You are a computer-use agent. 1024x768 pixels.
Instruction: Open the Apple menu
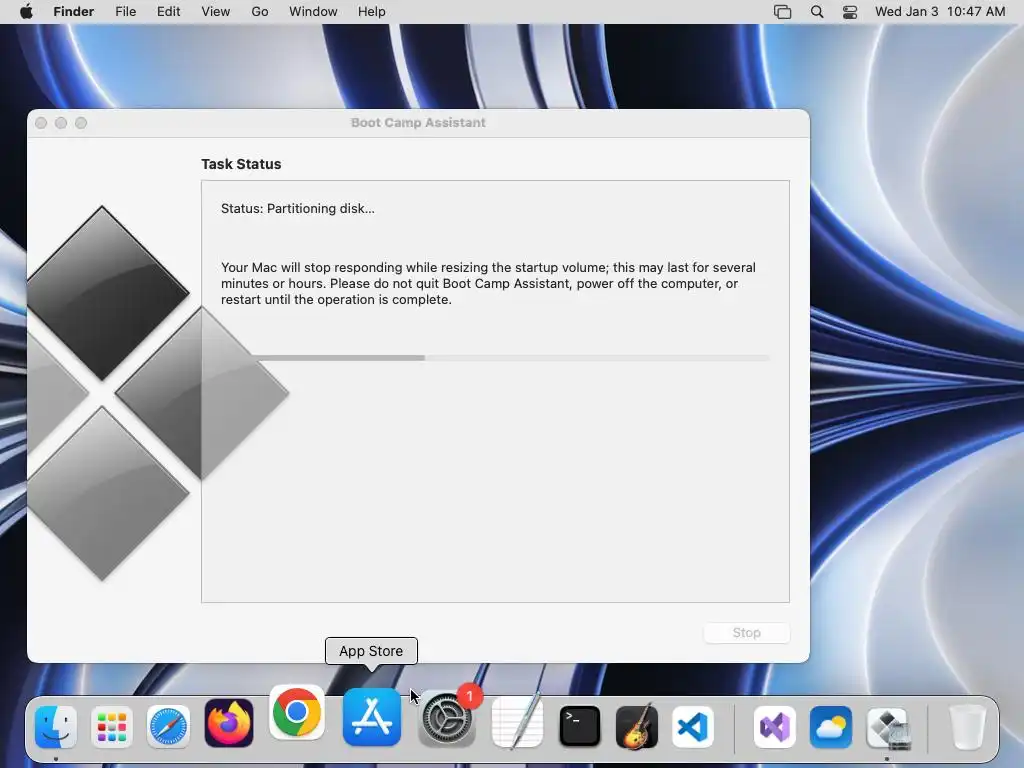[26, 11]
